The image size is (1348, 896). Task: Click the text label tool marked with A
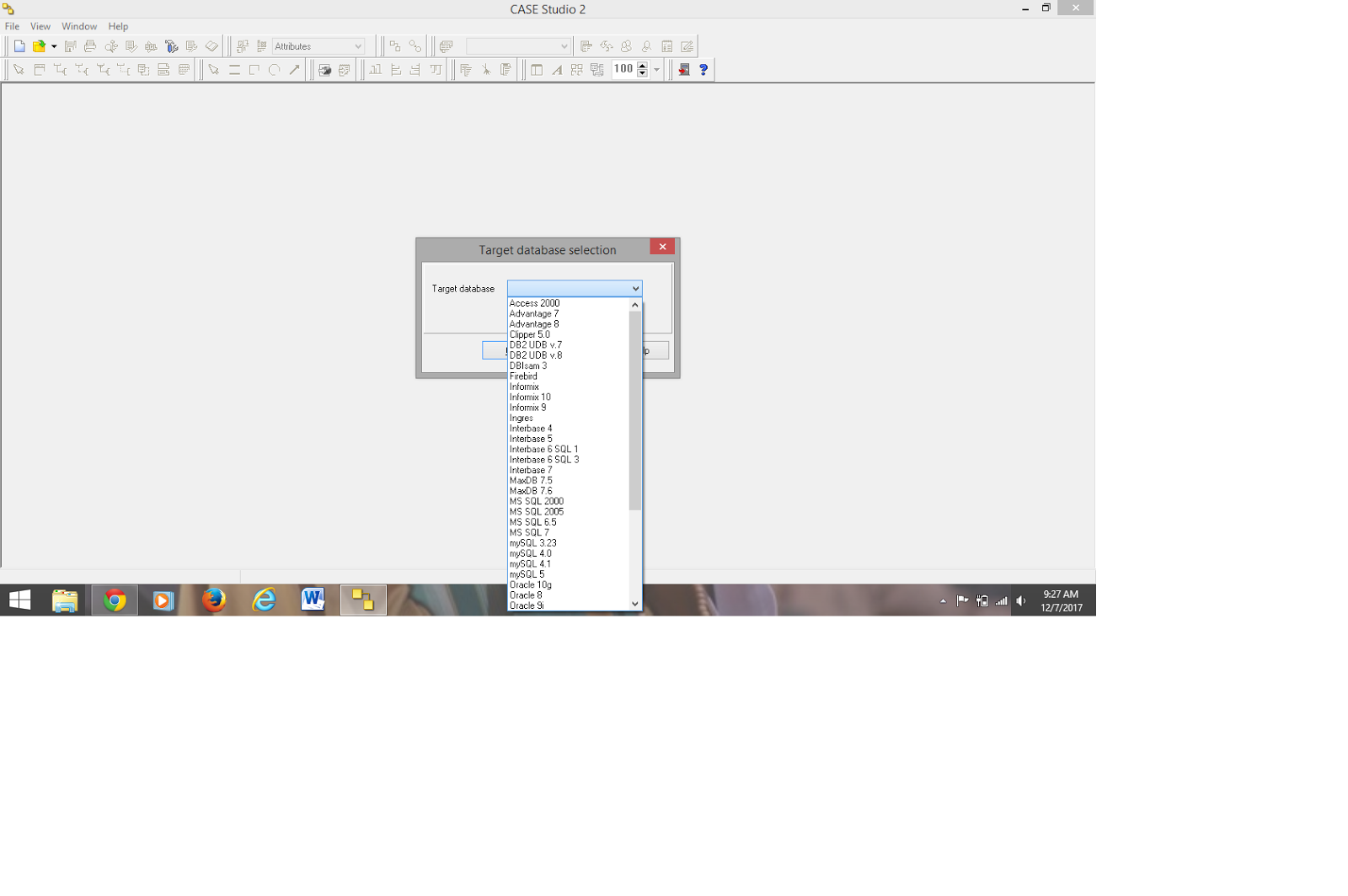(x=556, y=70)
